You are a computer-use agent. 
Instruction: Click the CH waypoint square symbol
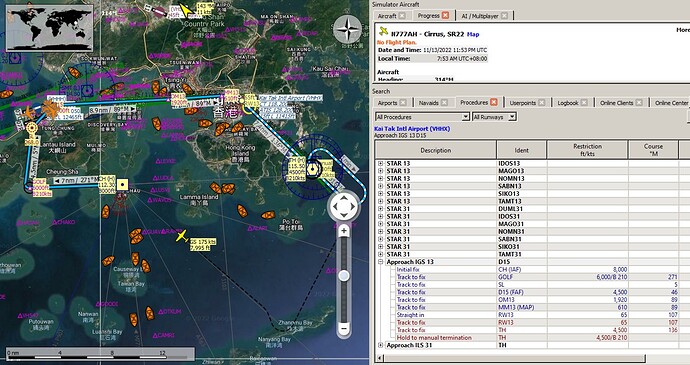pos(123,184)
